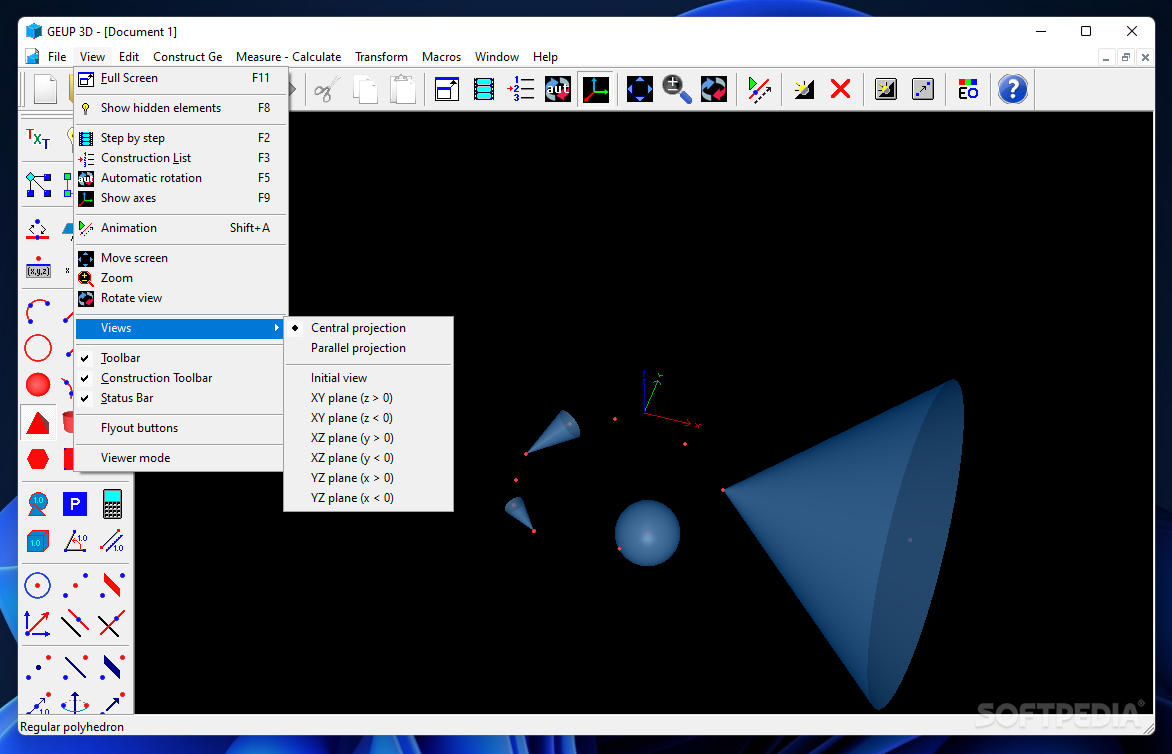Choose Construction List menu item
The image size is (1172, 754).
point(179,158)
